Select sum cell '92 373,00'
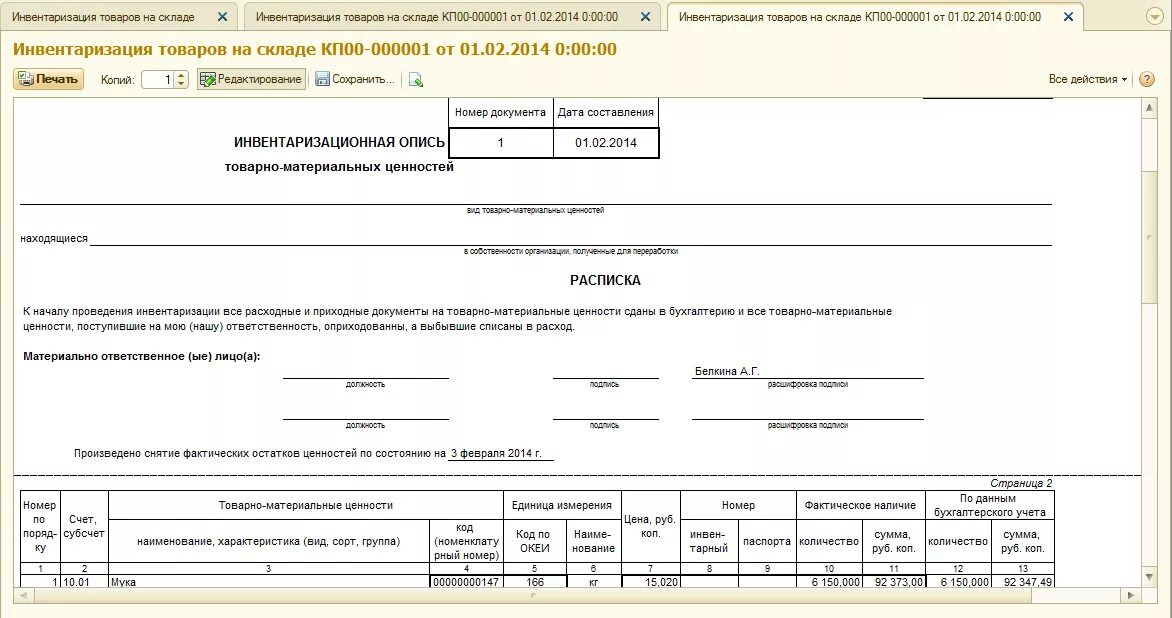The image size is (1172, 618). (x=894, y=582)
